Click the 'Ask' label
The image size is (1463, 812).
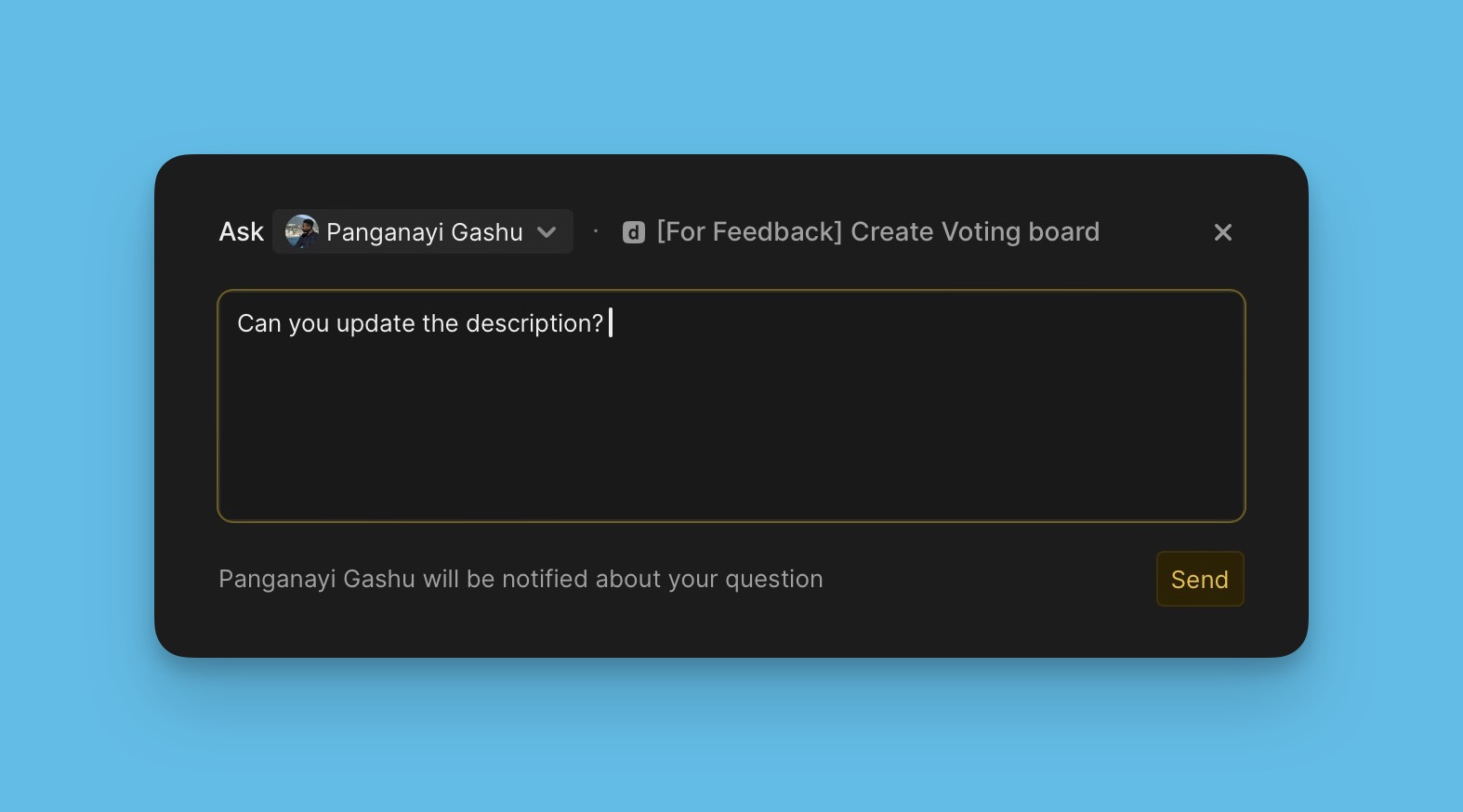(241, 231)
